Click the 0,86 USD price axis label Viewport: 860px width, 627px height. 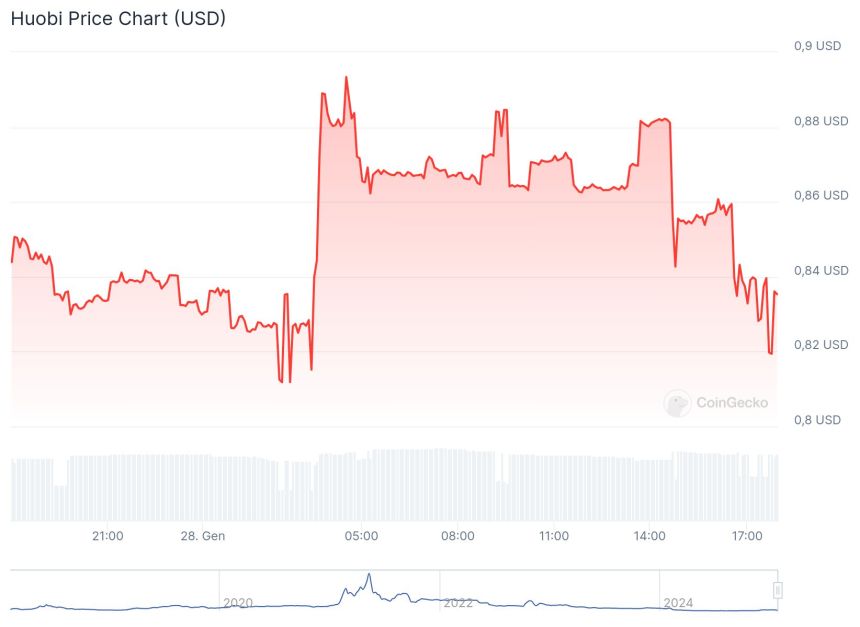pos(820,195)
